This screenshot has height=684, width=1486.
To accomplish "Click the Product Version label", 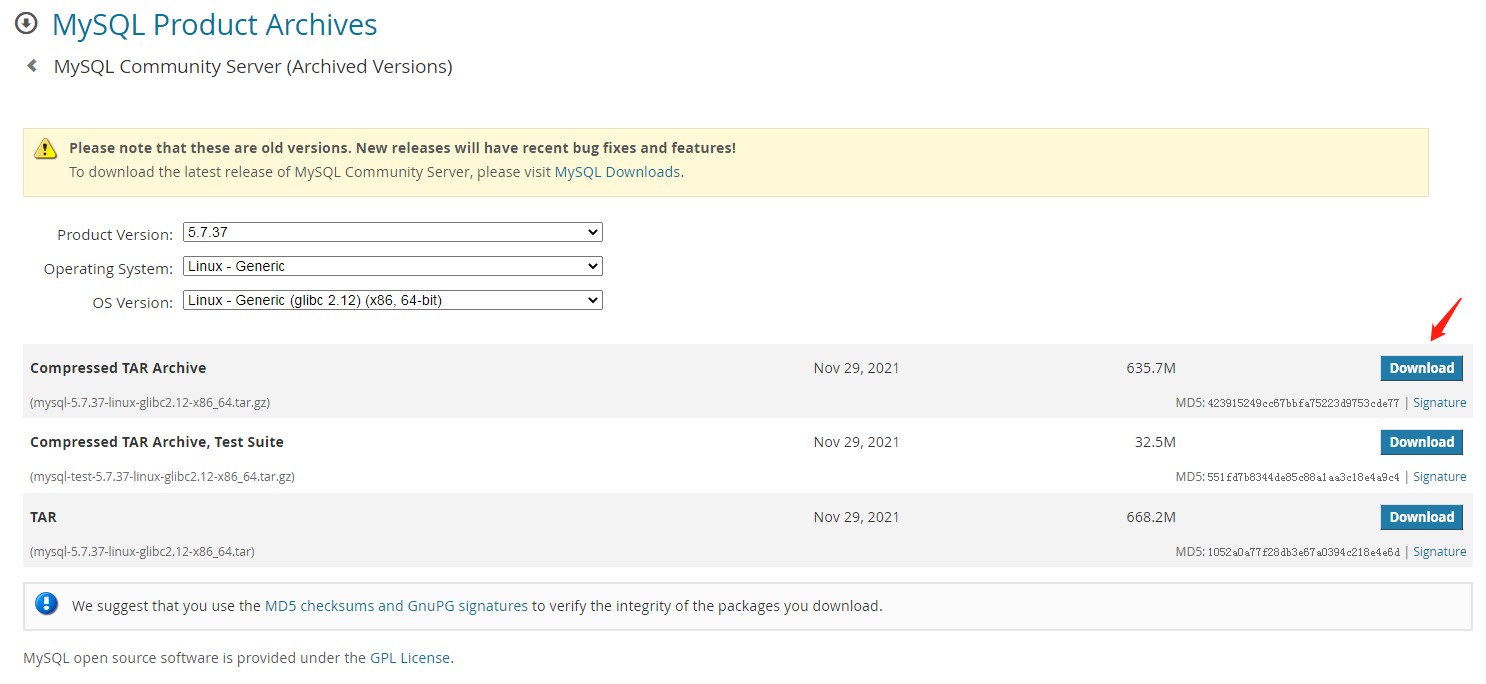I will pos(115,235).
